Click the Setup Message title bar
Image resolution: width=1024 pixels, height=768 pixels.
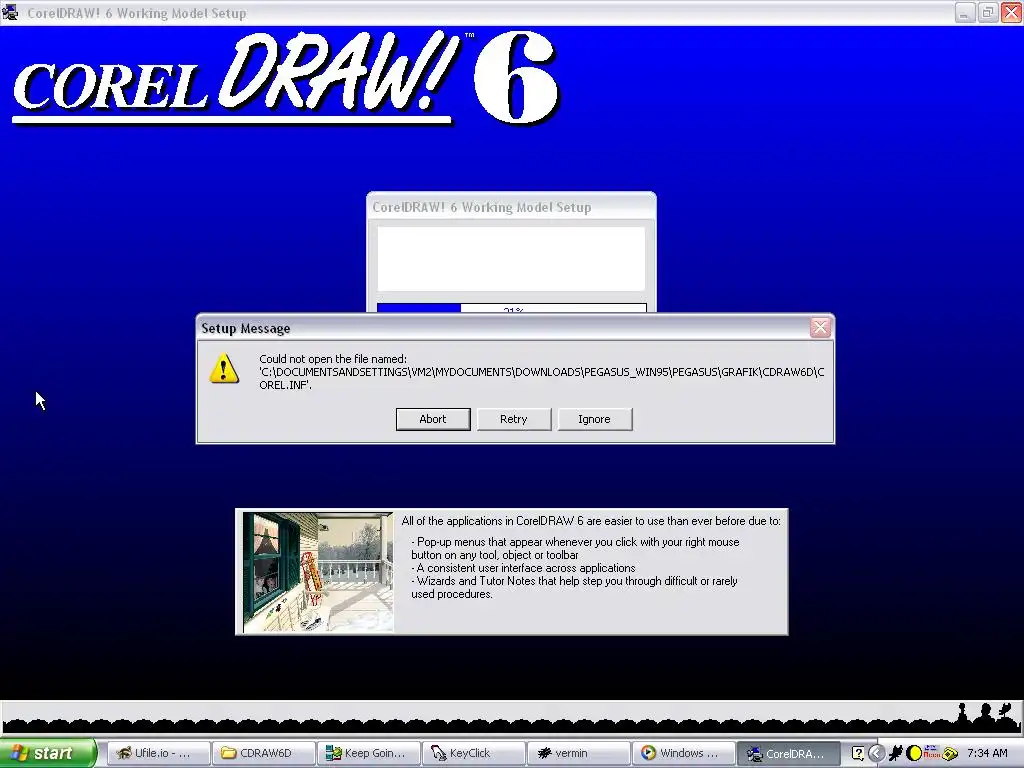[503, 328]
